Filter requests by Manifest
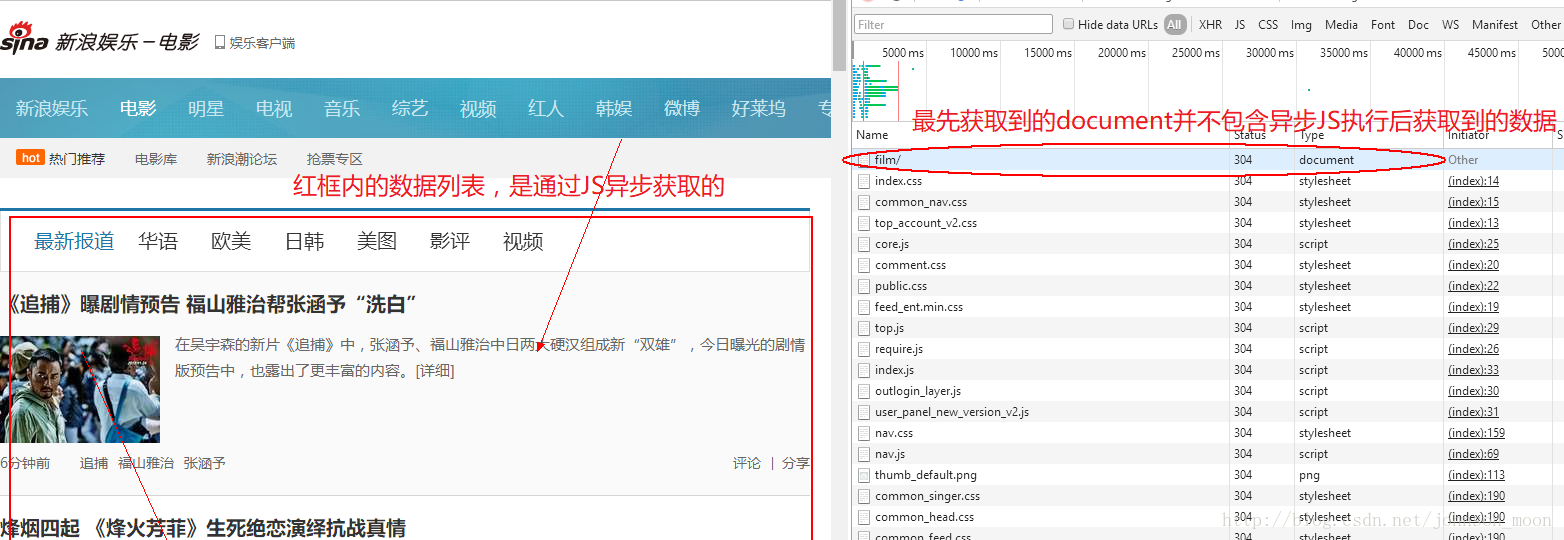 coord(1494,24)
